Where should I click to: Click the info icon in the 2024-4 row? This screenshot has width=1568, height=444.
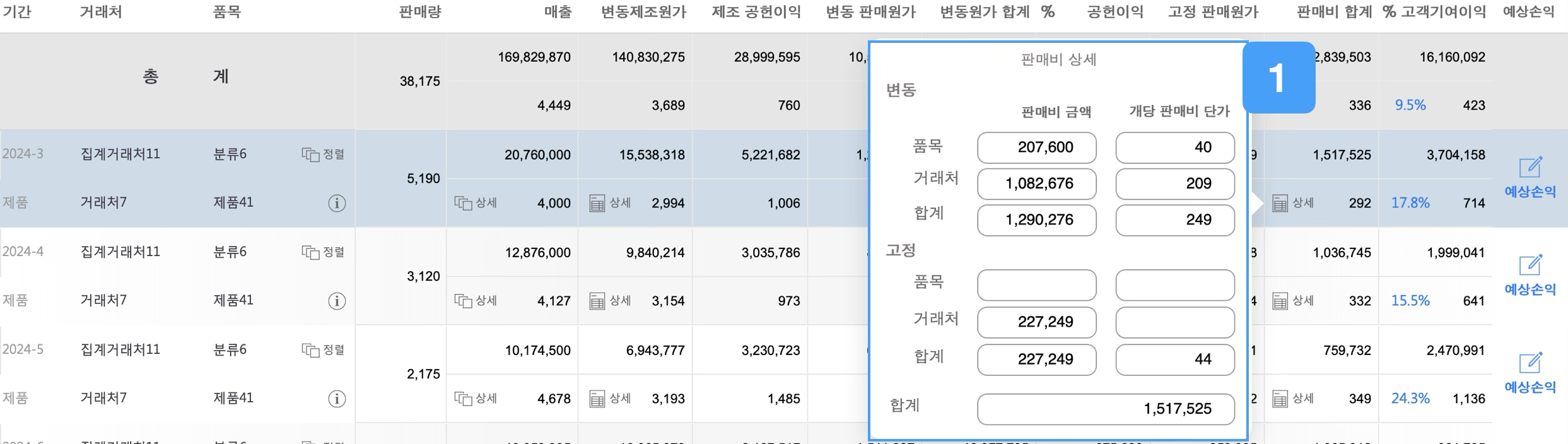(x=337, y=301)
